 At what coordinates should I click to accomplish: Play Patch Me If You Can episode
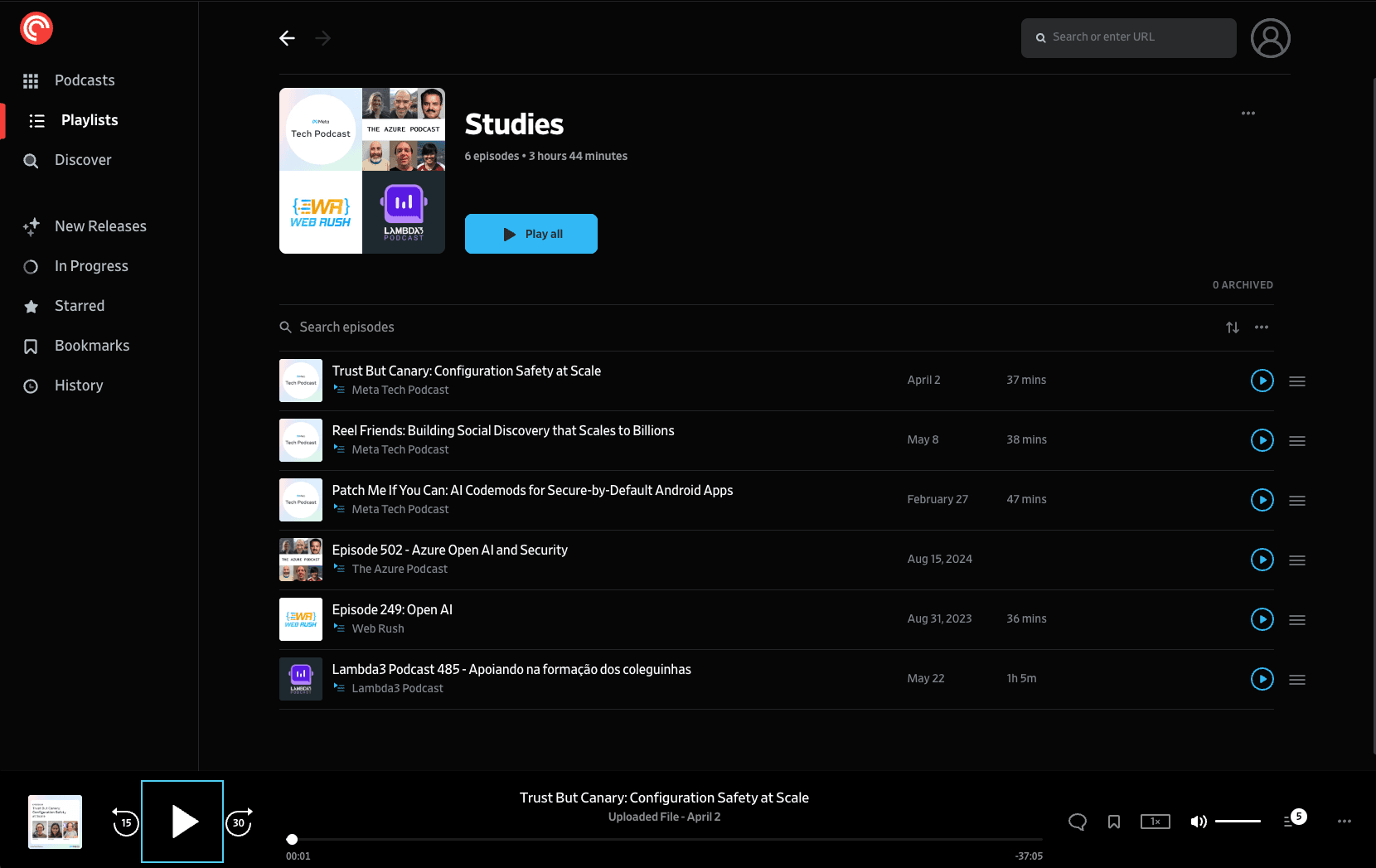(1262, 500)
